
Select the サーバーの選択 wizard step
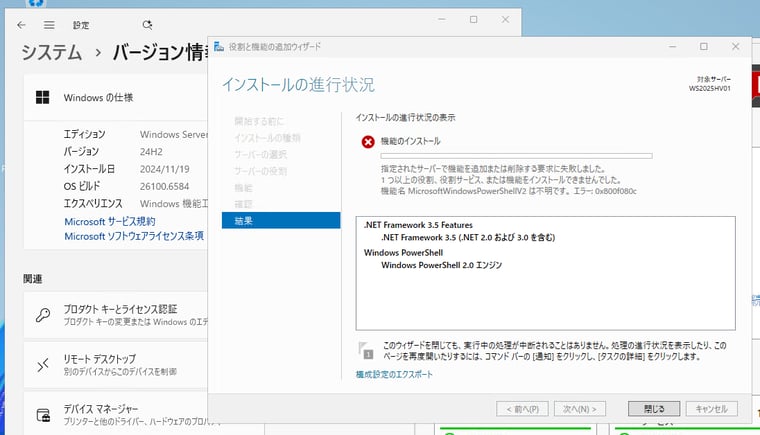click(x=260, y=154)
